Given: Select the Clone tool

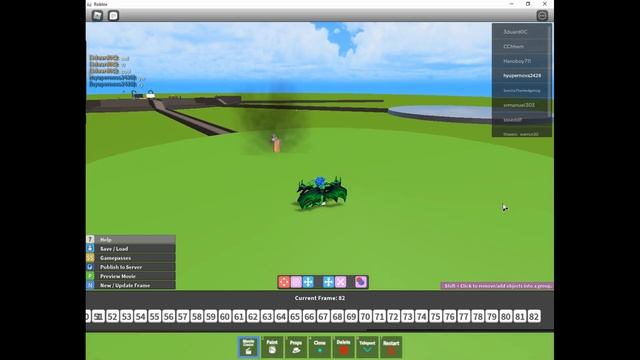Looking at the screenshot, I should (320, 347).
